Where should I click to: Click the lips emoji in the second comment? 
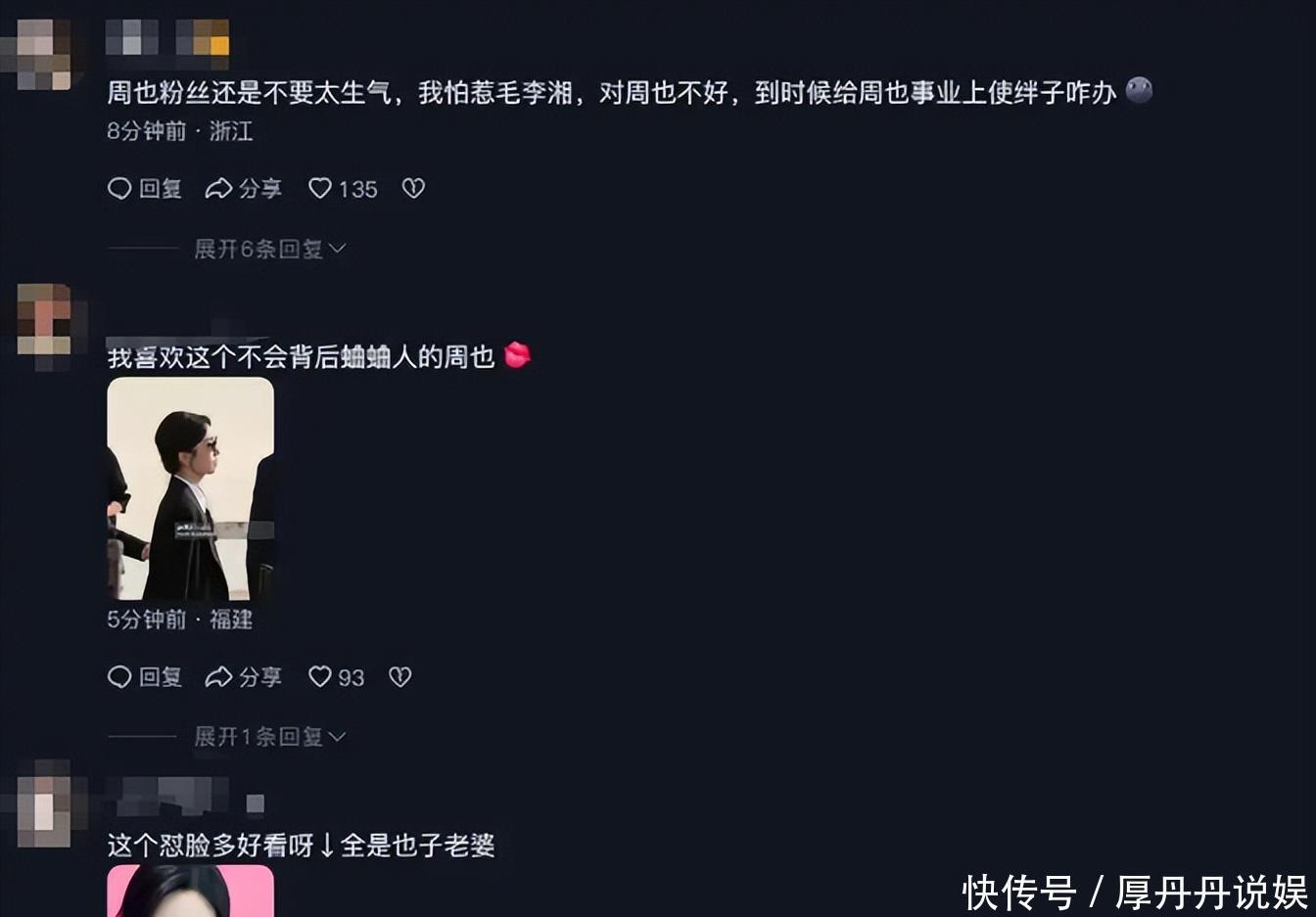tap(517, 355)
